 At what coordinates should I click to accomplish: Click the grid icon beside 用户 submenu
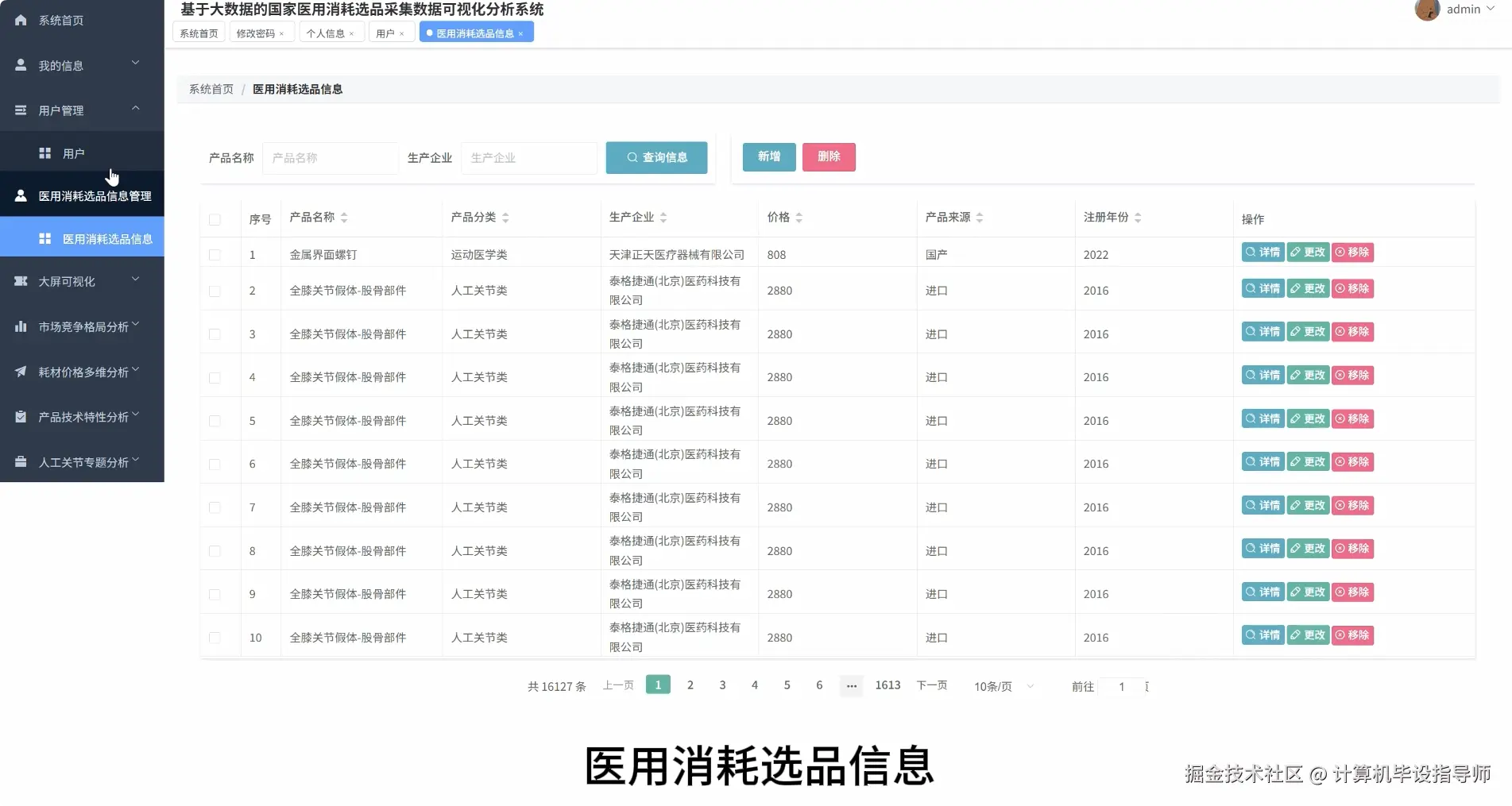(45, 153)
